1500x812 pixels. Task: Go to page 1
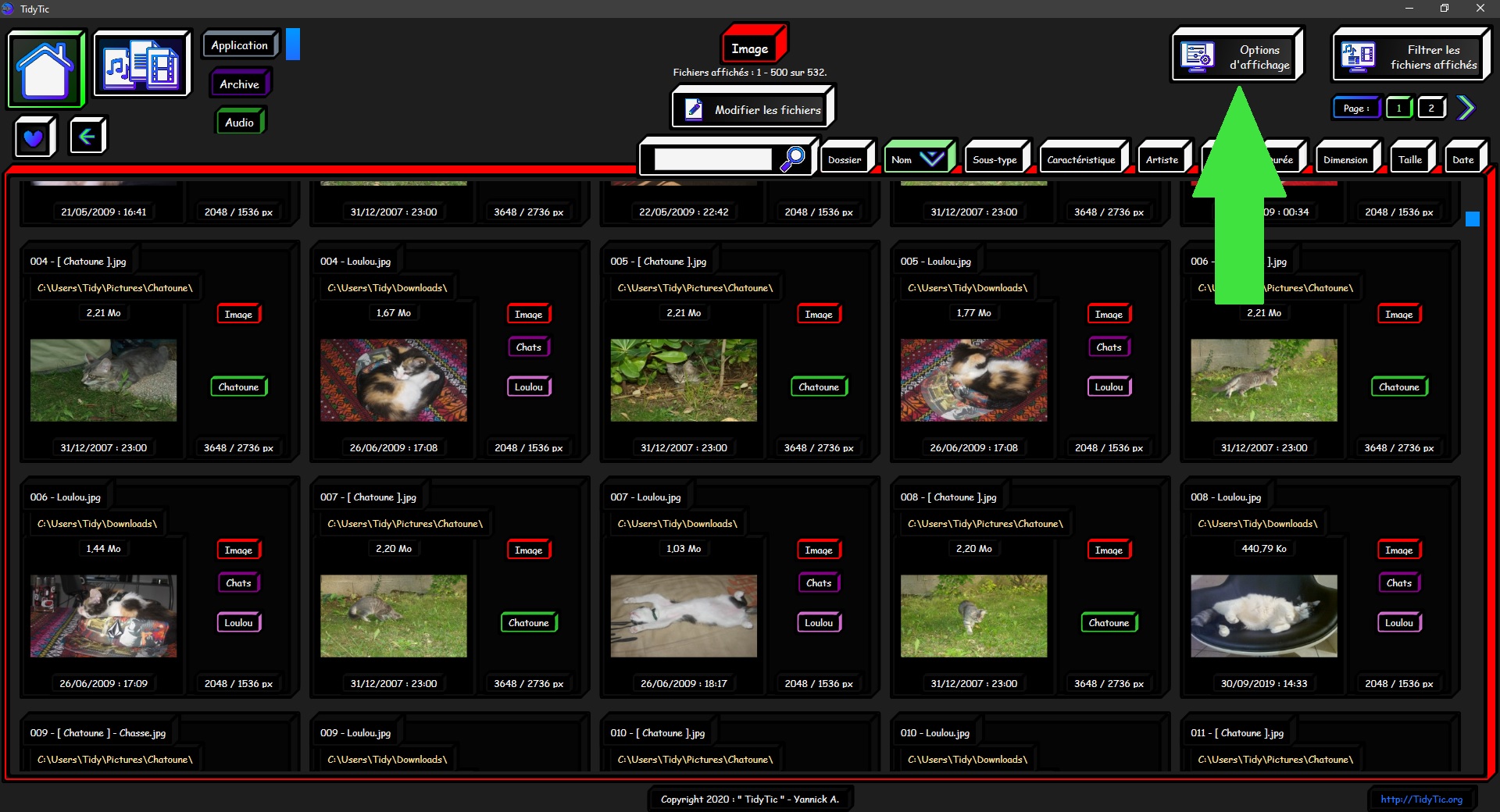coord(1398,108)
